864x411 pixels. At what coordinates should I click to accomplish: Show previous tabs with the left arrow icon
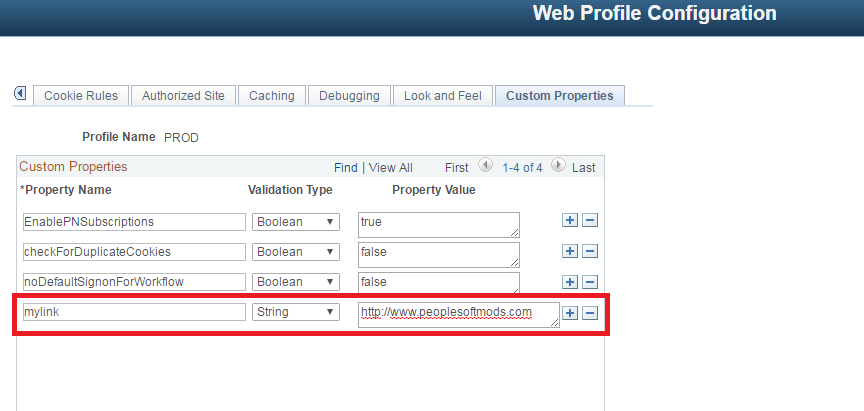pyautogui.click(x=20, y=94)
